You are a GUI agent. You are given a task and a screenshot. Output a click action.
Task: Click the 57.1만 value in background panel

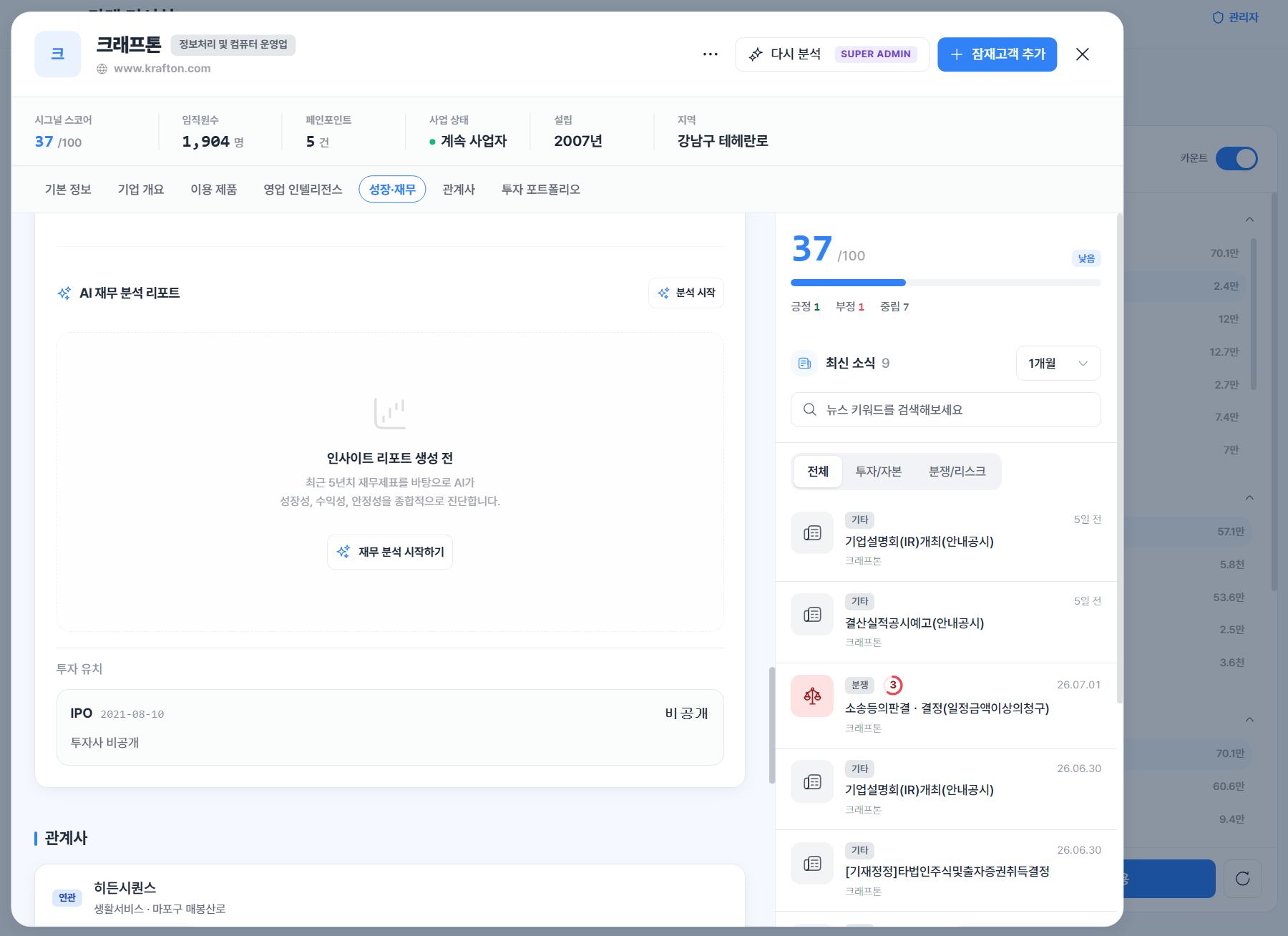[1231, 532]
